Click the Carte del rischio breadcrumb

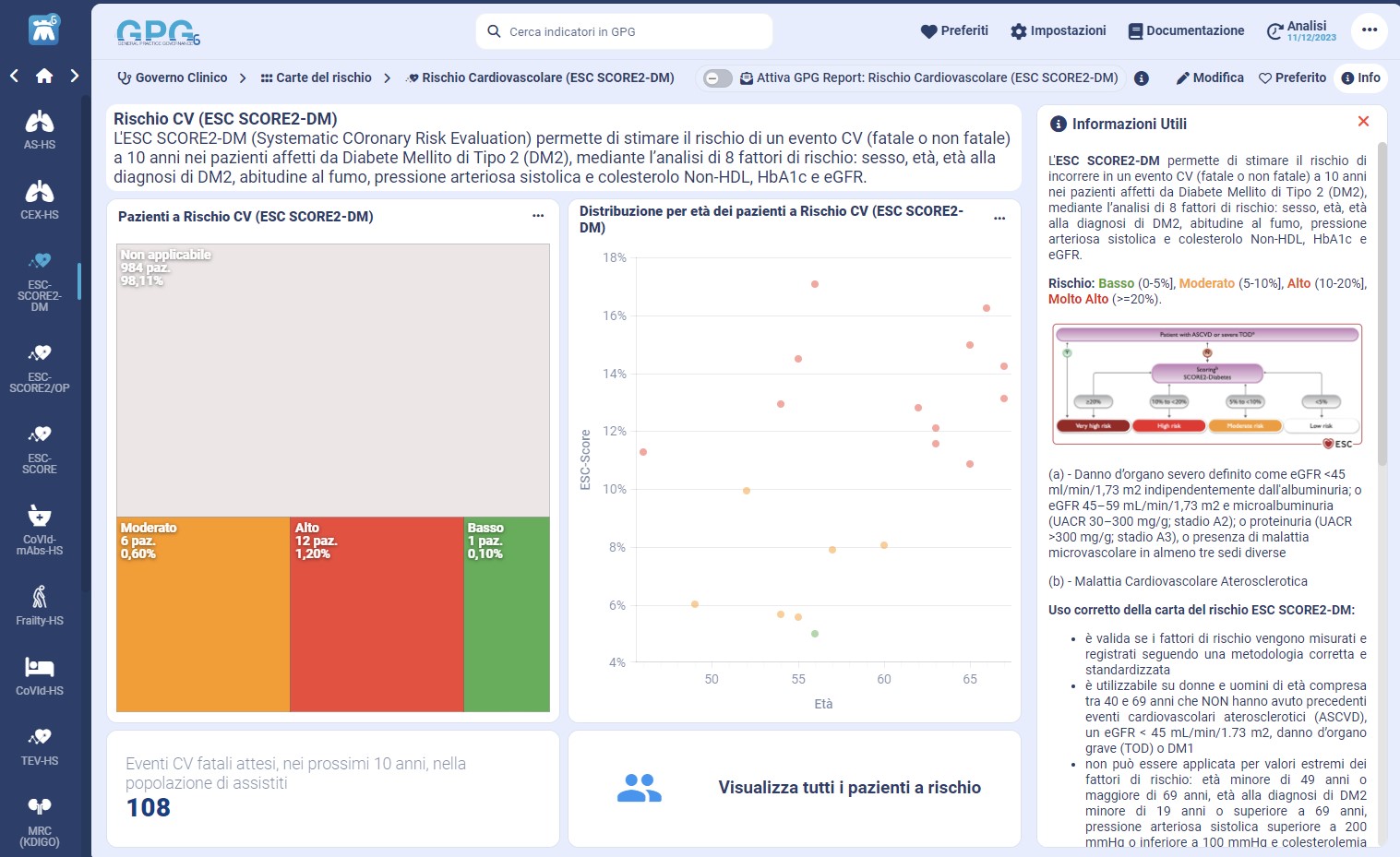(316, 78)
